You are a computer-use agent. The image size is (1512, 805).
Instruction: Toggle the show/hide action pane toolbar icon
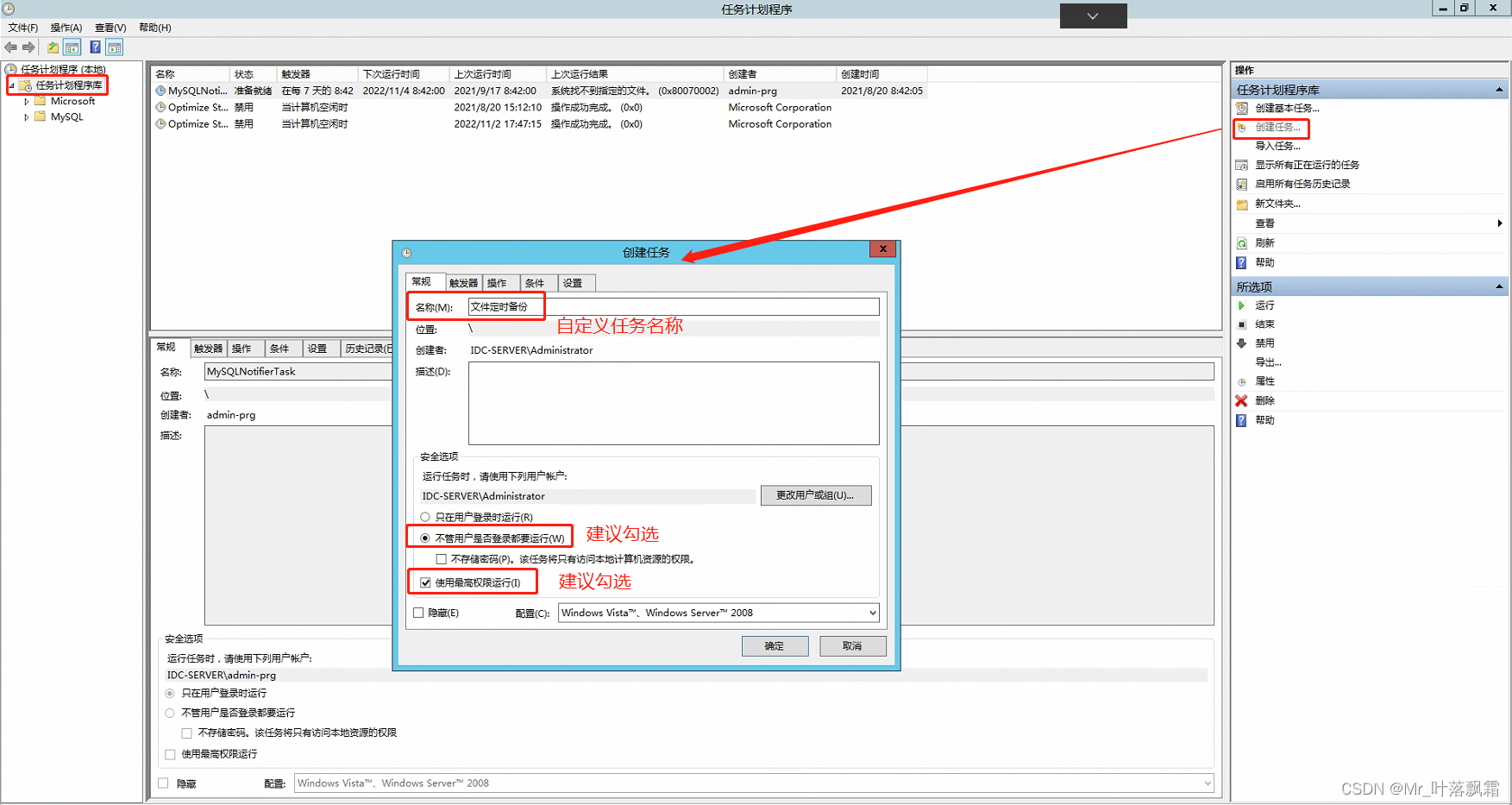coord(115,47)
